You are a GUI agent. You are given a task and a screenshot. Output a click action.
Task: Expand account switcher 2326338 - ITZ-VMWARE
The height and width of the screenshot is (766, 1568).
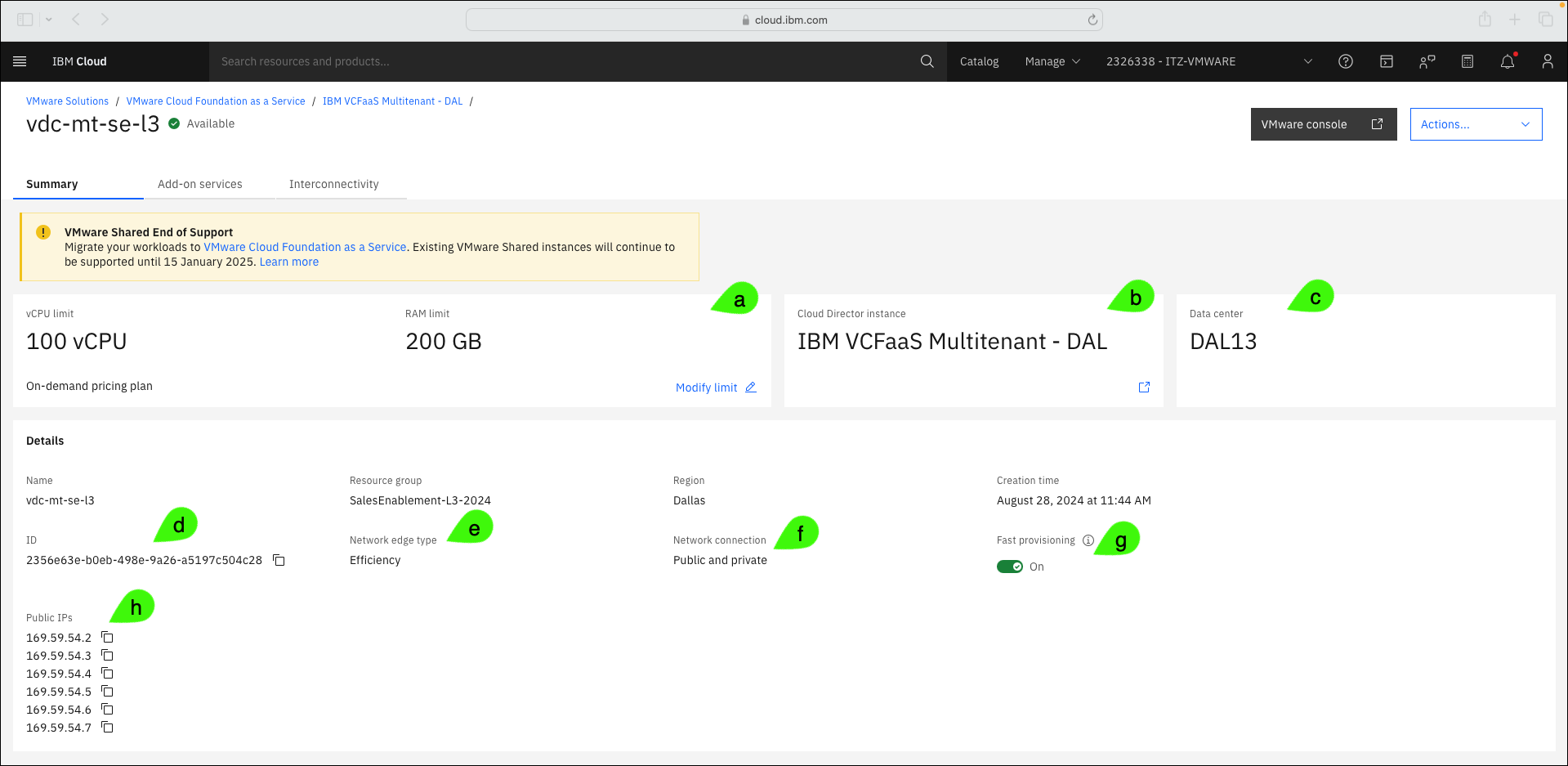[x=1208, y=61]
